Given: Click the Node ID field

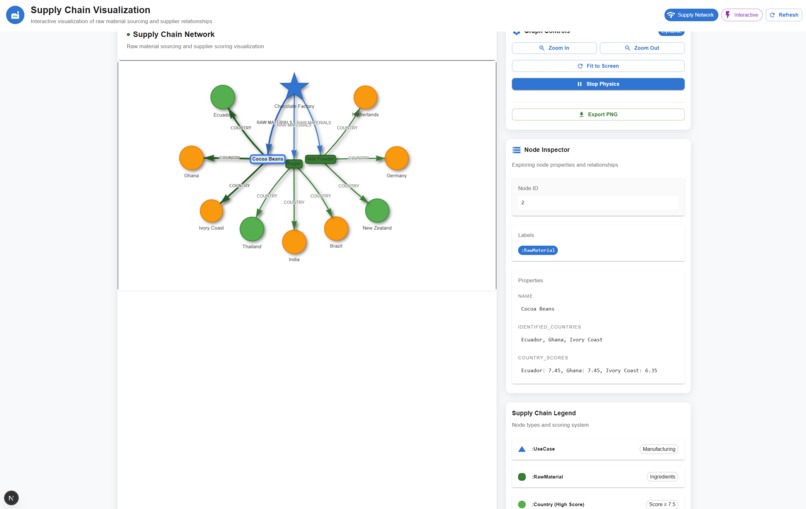Looking at the screenshot, I should [x=598, y=203].
